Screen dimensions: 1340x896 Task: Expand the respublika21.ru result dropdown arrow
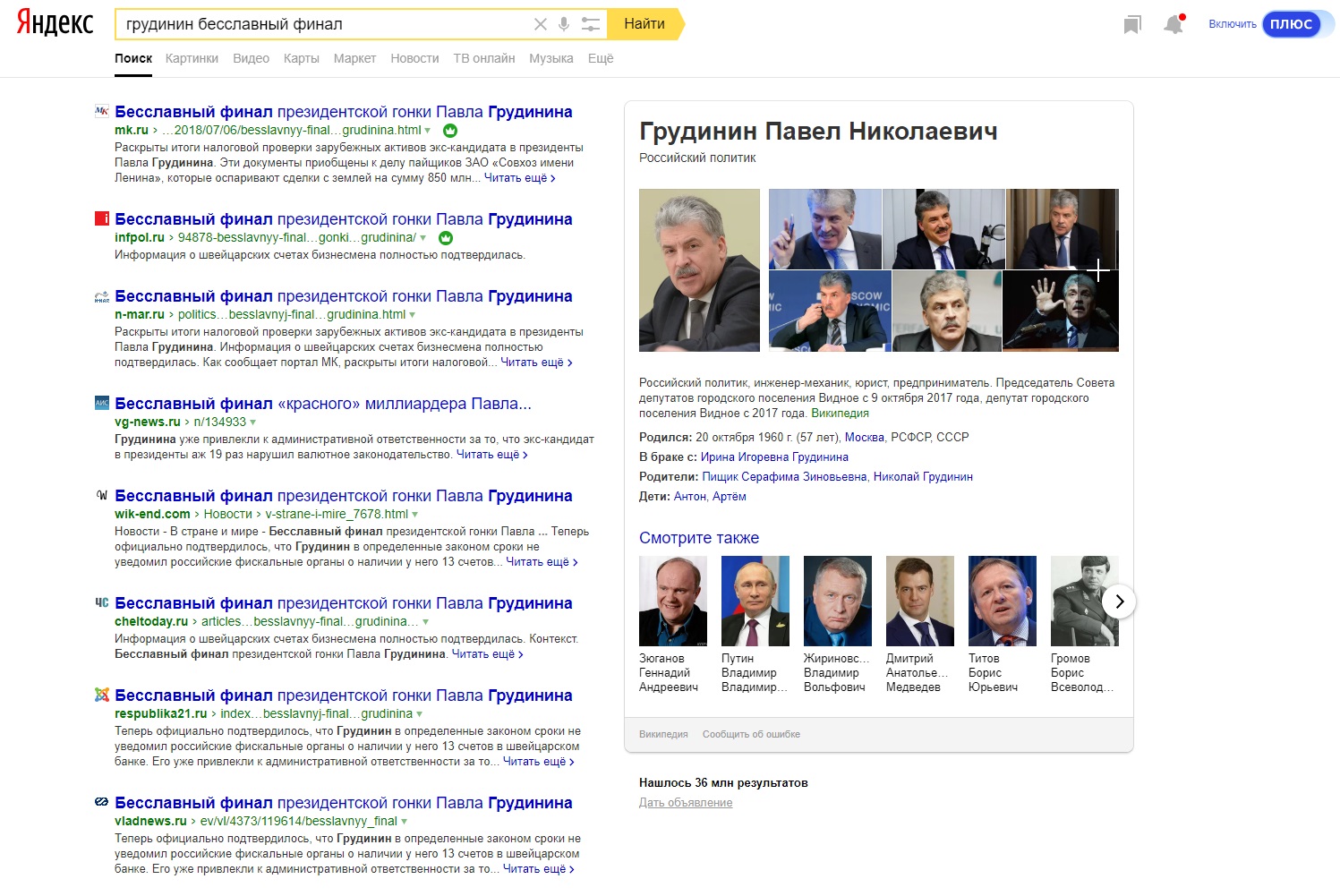point(419,714)
